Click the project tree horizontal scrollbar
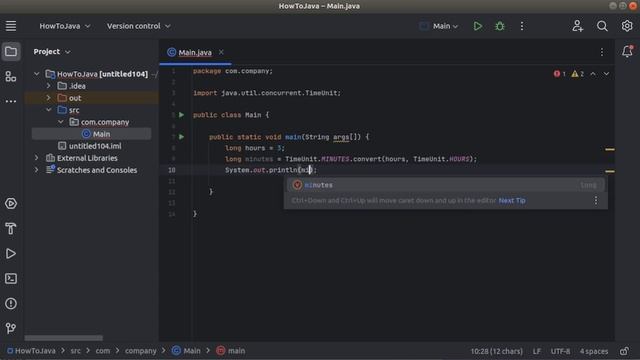 click(x=64, y=338)
